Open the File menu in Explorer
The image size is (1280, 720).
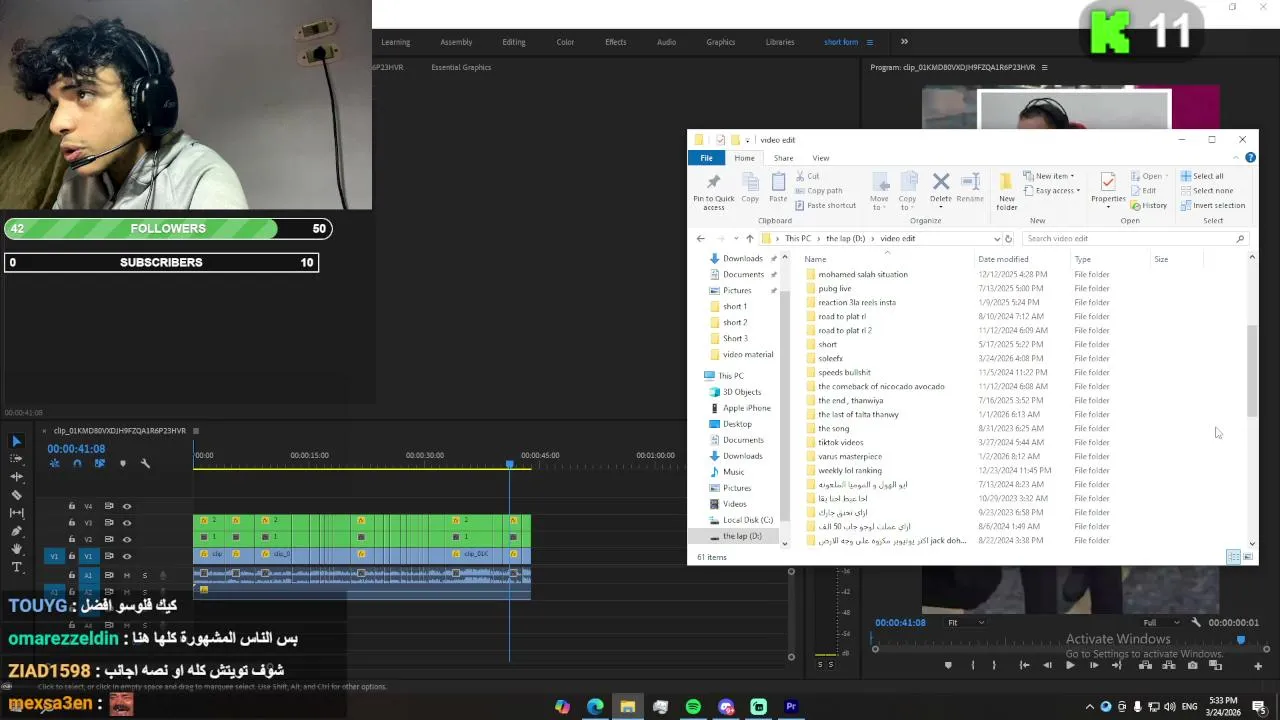coord(706,158)
